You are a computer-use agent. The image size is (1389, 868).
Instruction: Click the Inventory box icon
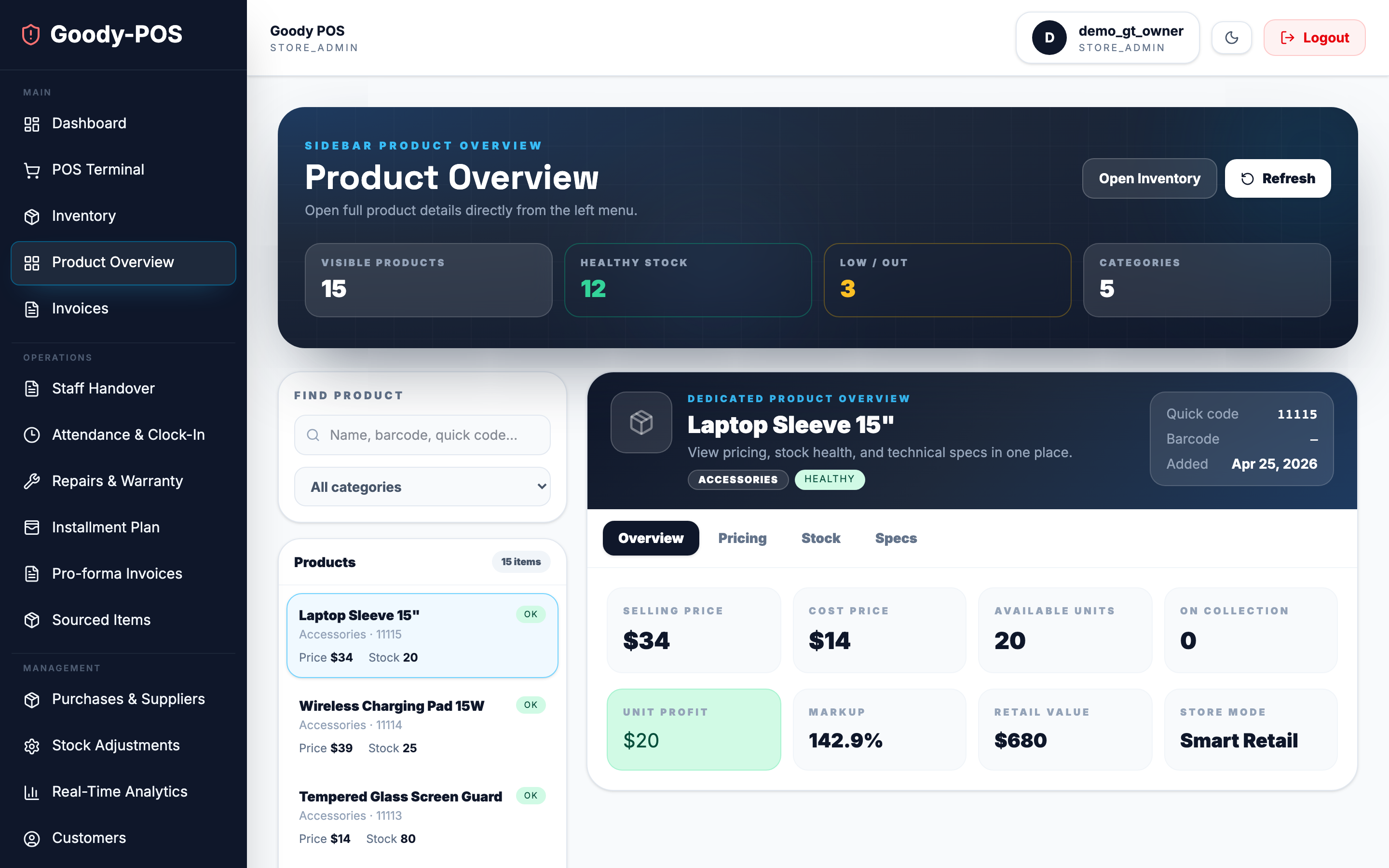pyautogui.click(x=31, y=216)
